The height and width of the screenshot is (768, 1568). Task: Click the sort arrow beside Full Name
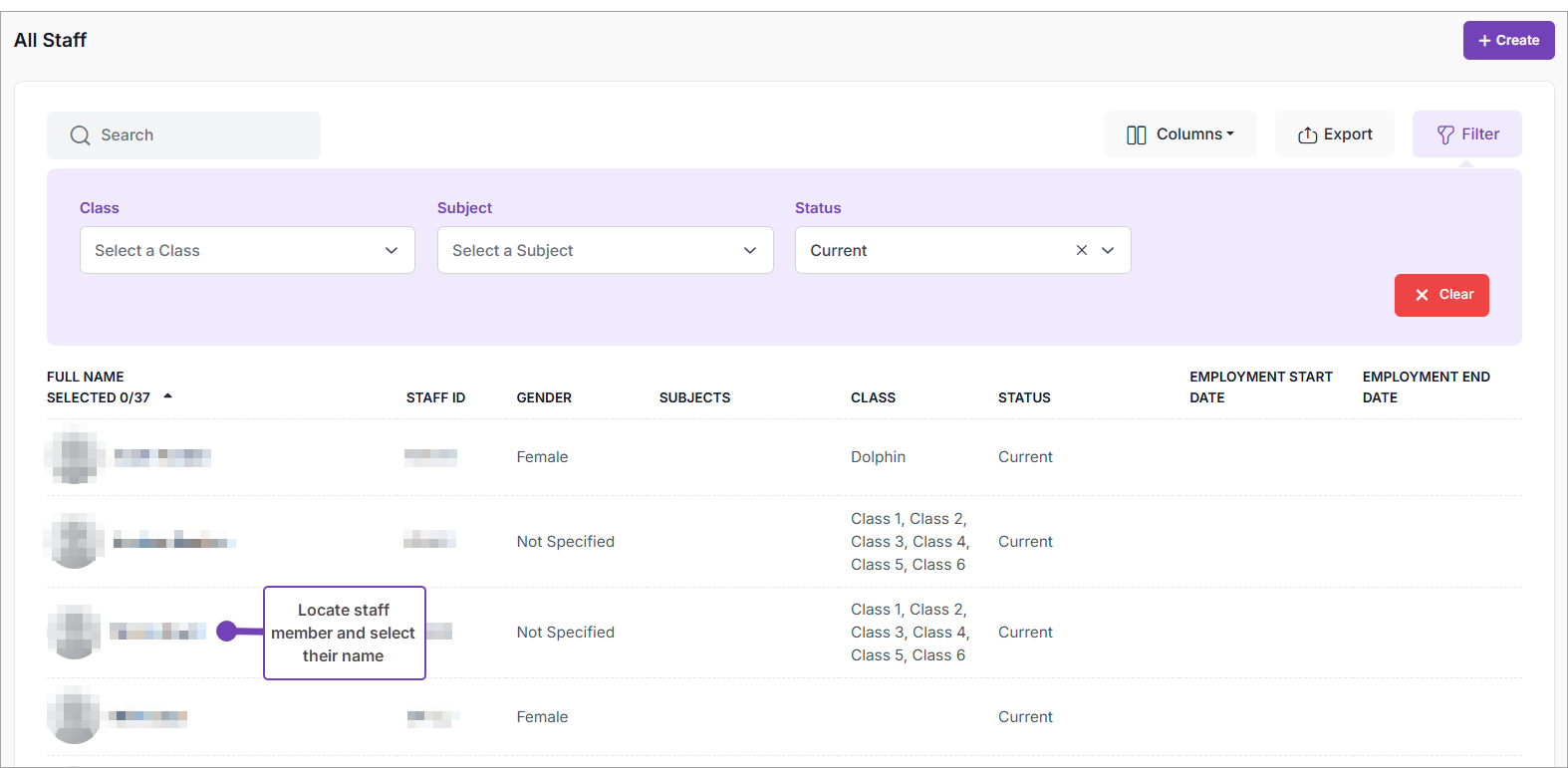(x=167, y=396)
